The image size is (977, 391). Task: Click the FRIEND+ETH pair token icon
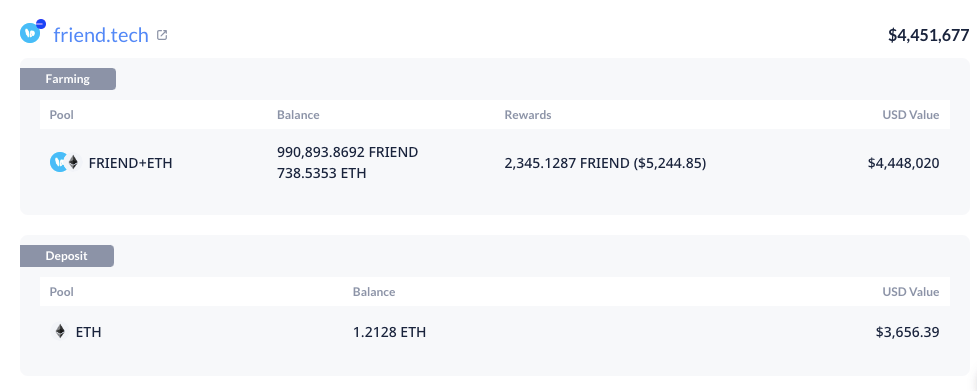point(65,163)
